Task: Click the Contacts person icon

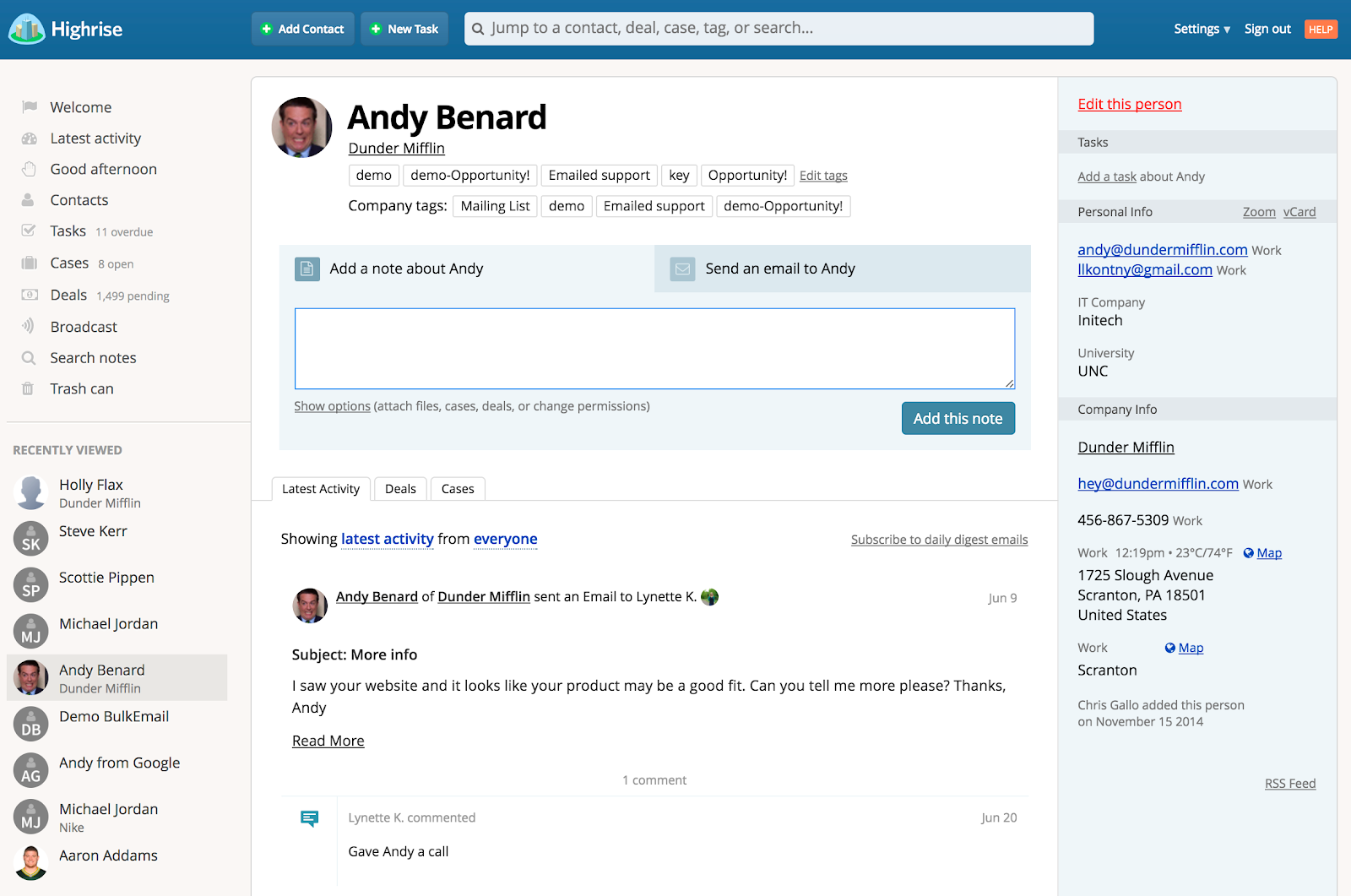Action: click(x=28, y=200)
